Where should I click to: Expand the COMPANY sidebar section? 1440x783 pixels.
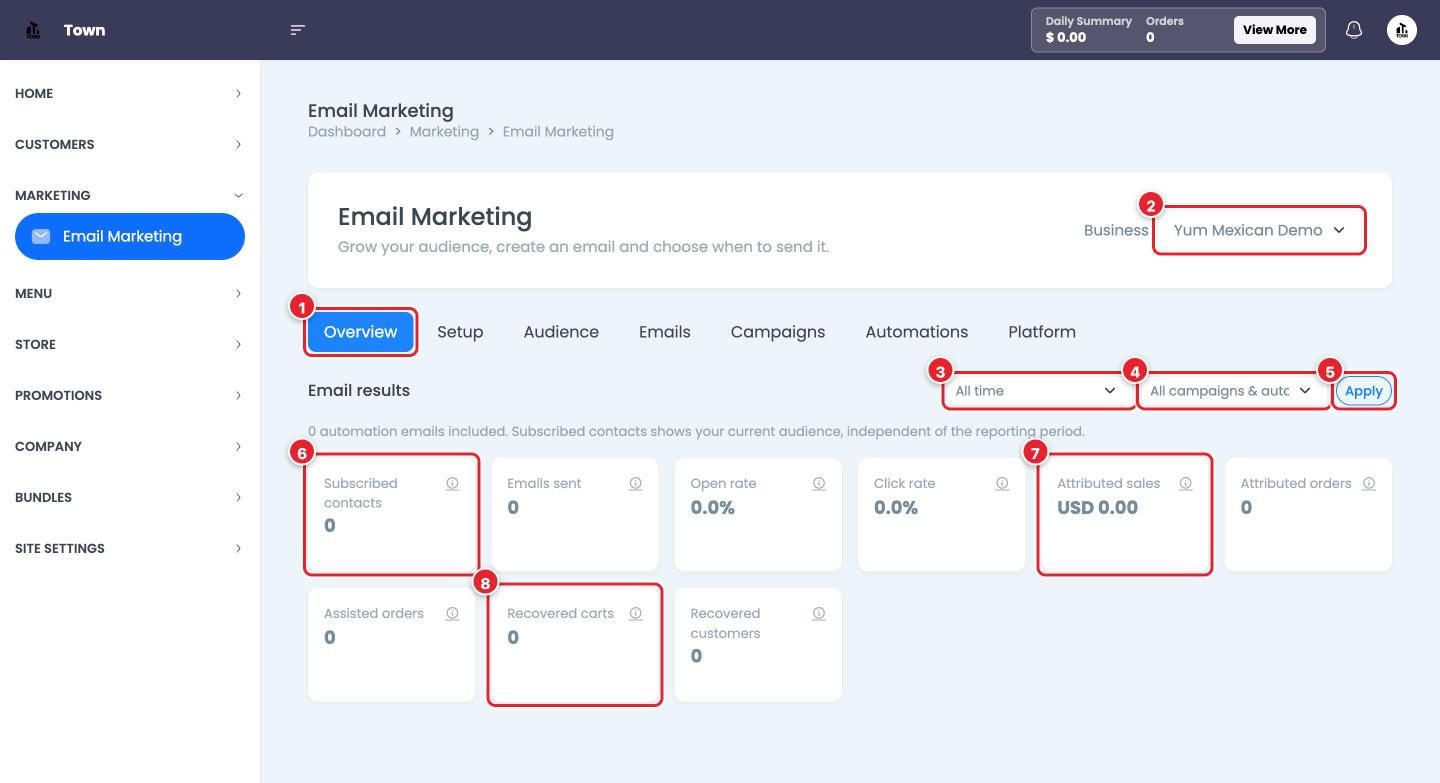(x=128, y=446)
